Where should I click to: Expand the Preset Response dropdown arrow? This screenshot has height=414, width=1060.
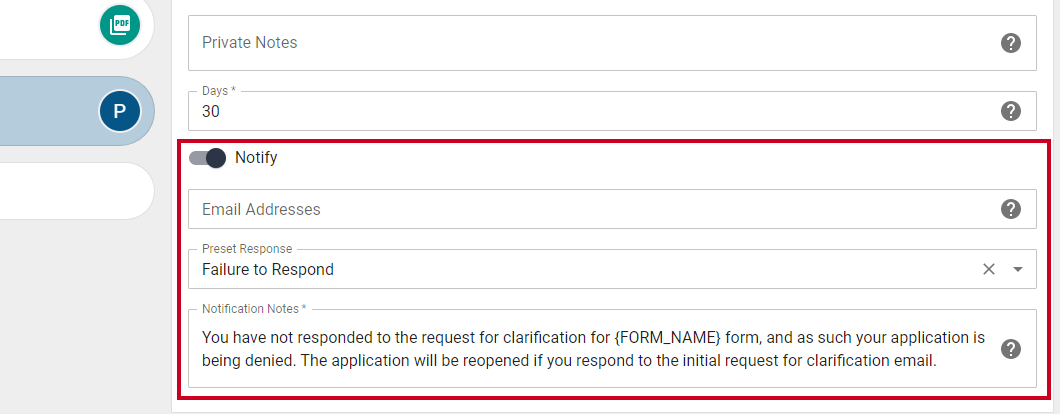pos(1018,269)
